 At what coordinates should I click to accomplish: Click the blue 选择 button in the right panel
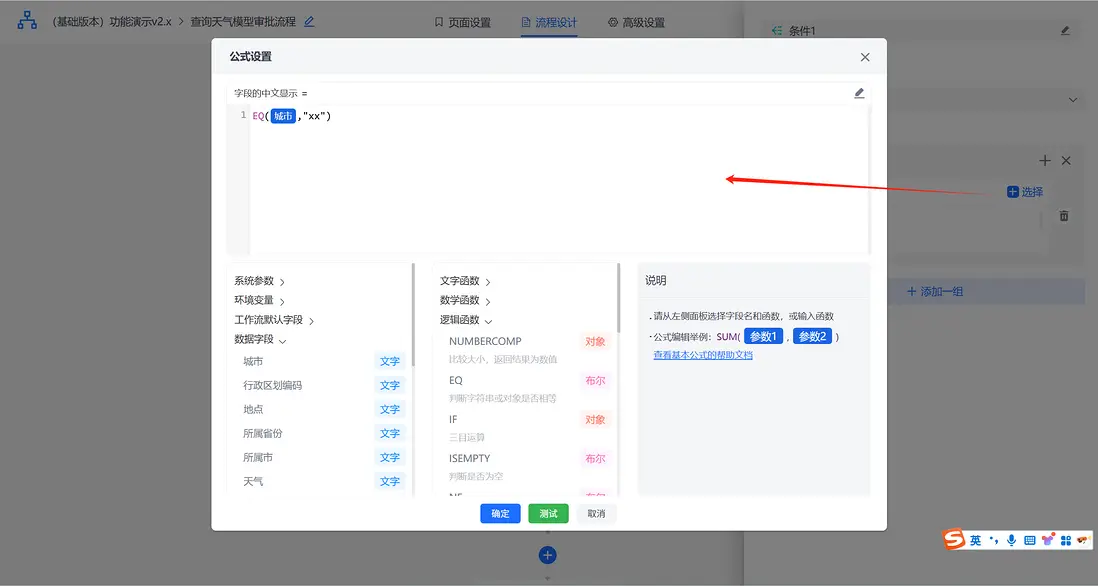(1025, 192)
